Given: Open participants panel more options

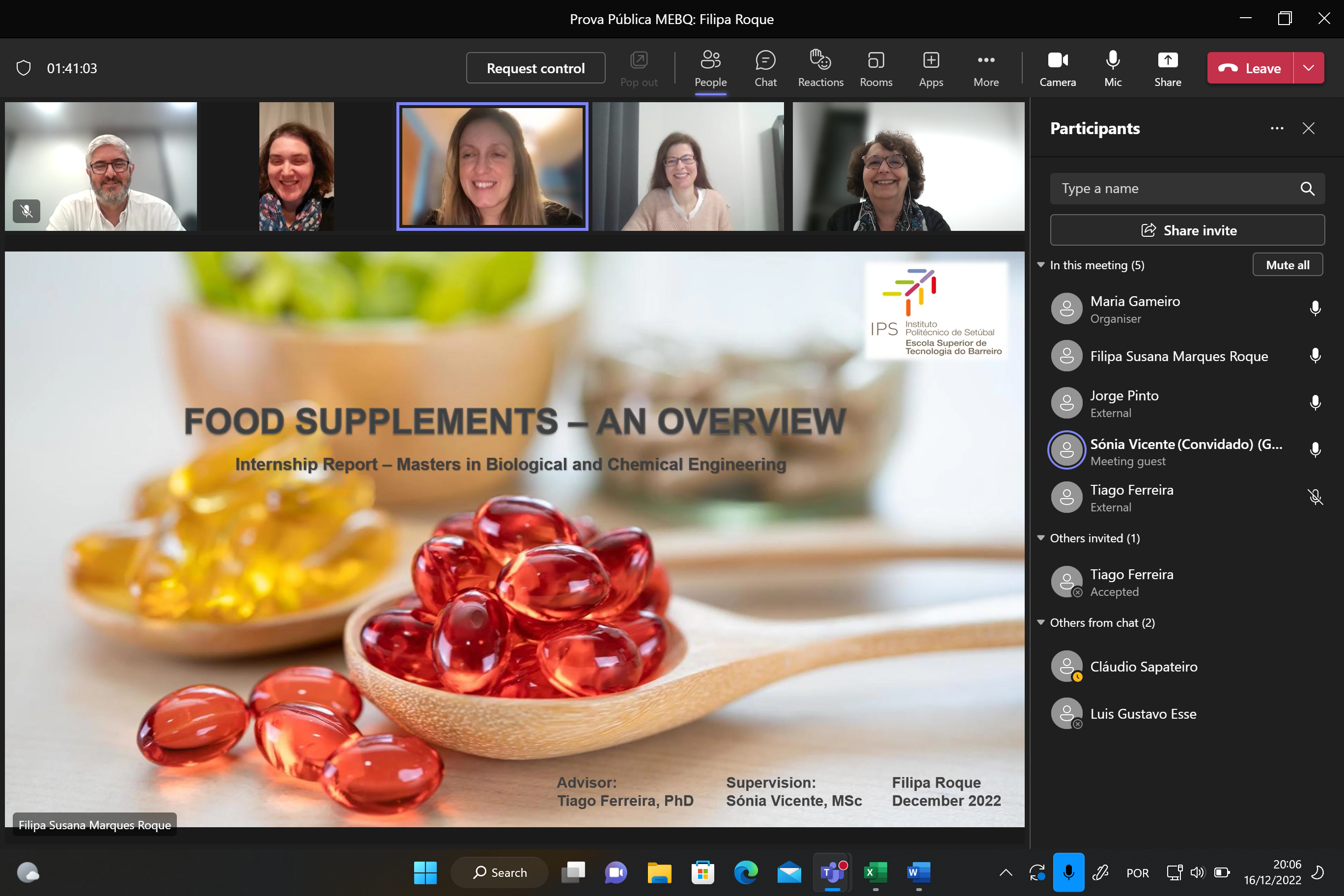Looking at the screenshot, I should [1277, 129].
